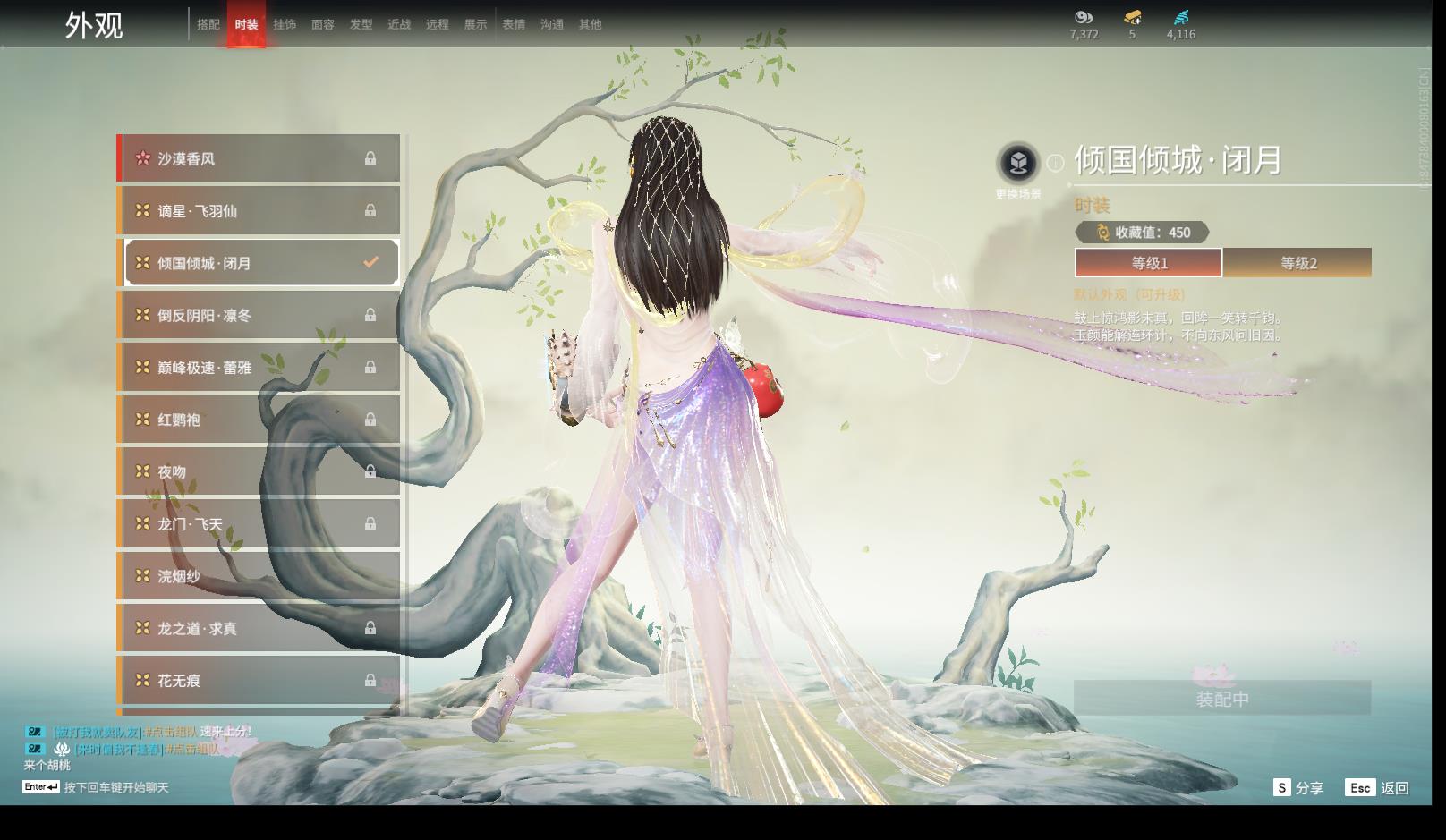This screenshot has width=1446, height=840.
Task: Select the 时装 tab
Action: point(246,24)
